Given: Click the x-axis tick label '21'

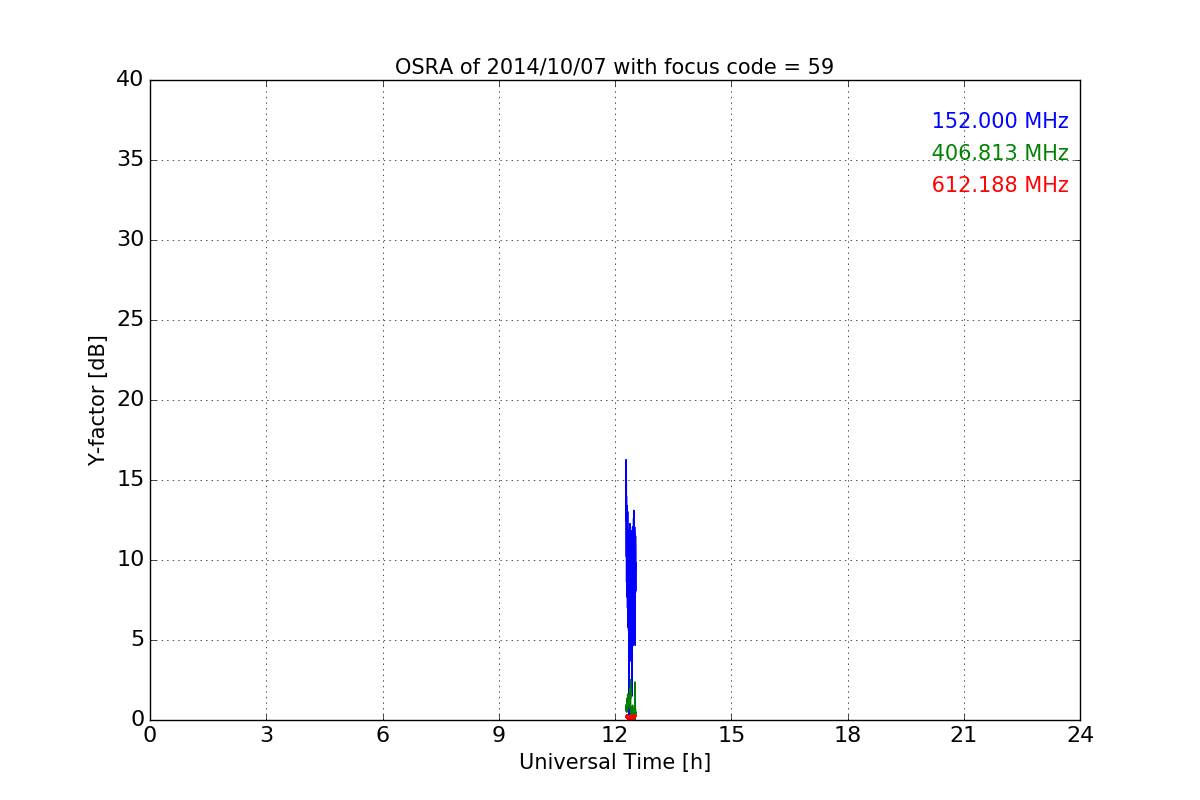Looking at the screenshot, I should (964, 735).
